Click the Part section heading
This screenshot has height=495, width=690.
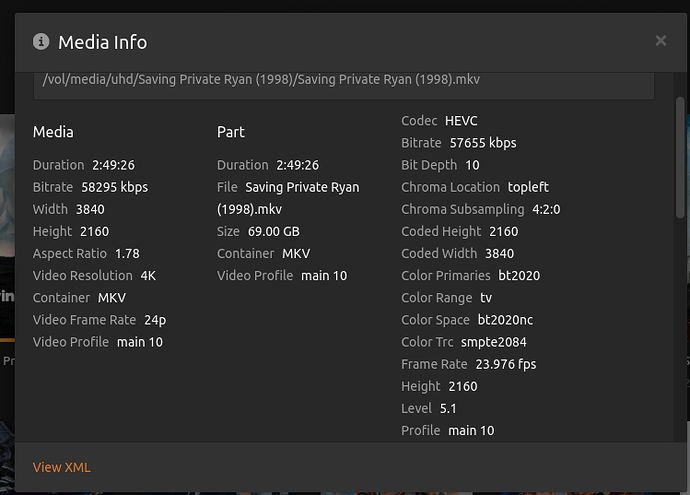(231, 132)
